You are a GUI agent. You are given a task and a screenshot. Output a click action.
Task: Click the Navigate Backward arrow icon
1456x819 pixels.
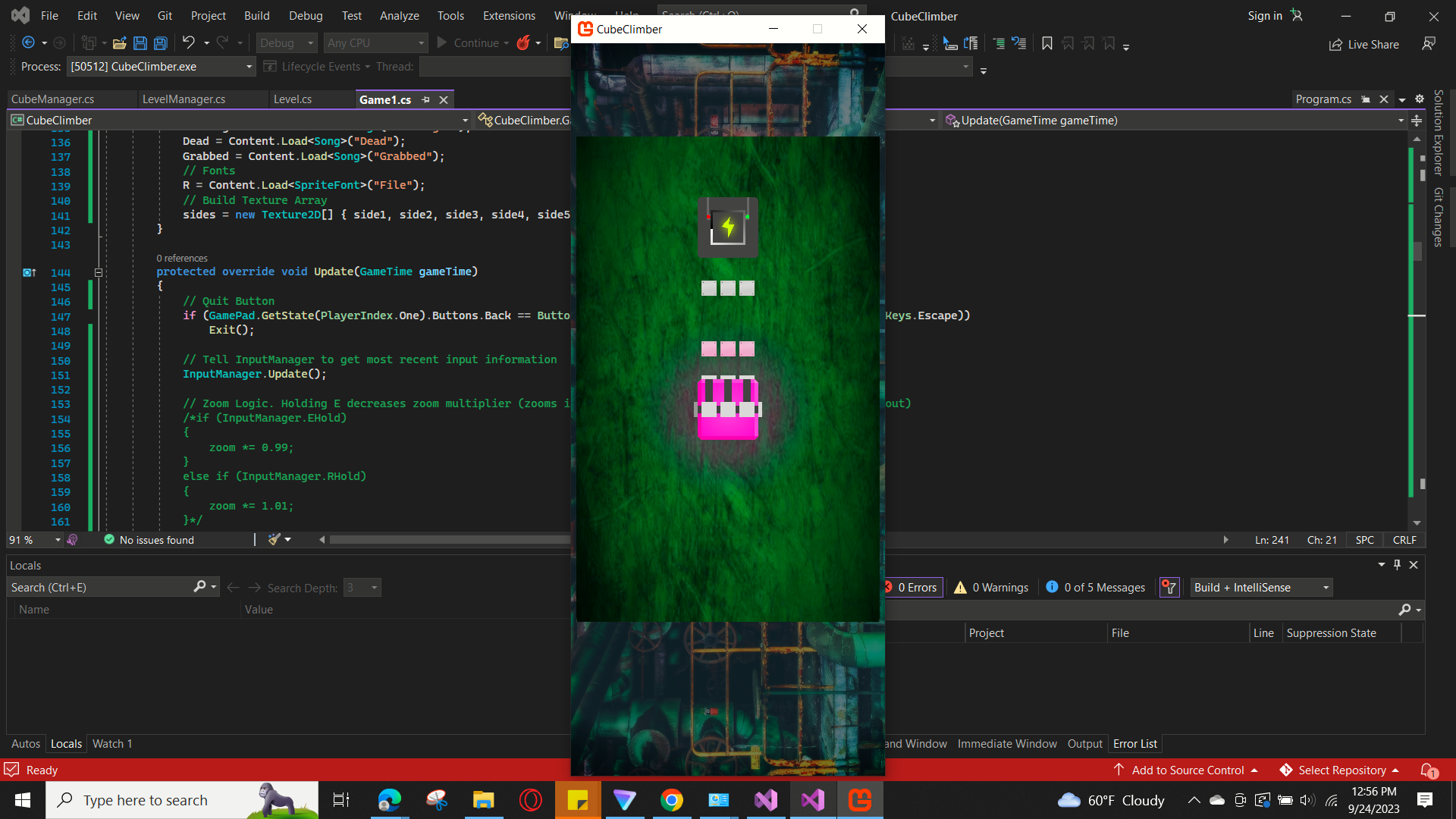pyautogui.click(x=28, y=43)
